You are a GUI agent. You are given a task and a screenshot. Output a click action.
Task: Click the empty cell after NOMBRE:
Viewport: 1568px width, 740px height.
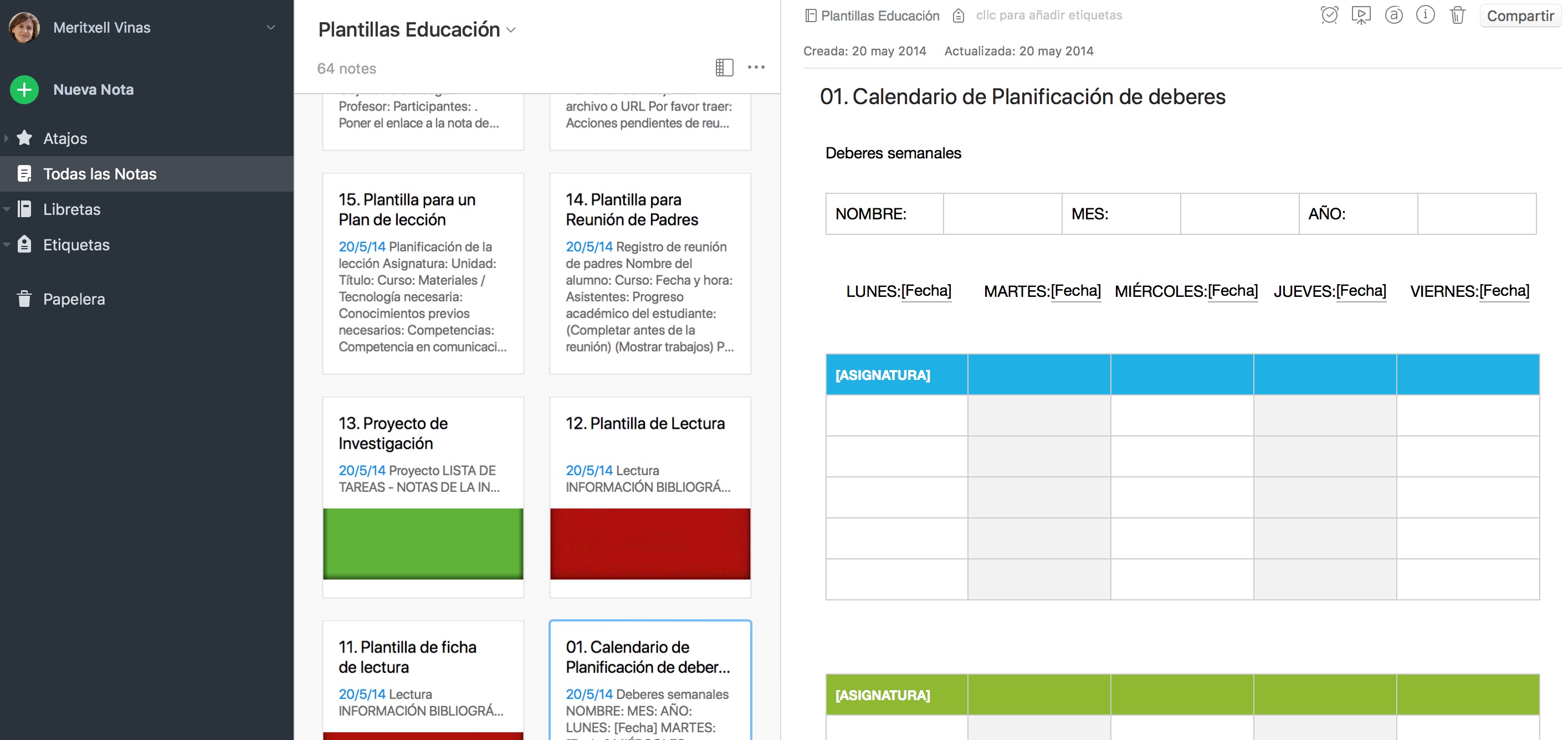(x=1002, y=214)
